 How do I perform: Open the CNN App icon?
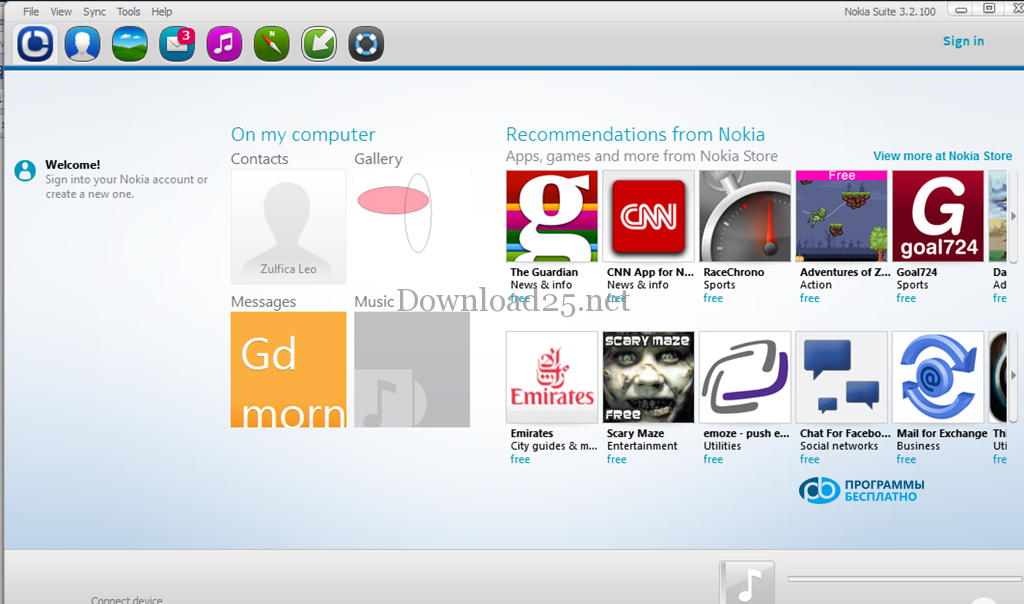[648, 216]
